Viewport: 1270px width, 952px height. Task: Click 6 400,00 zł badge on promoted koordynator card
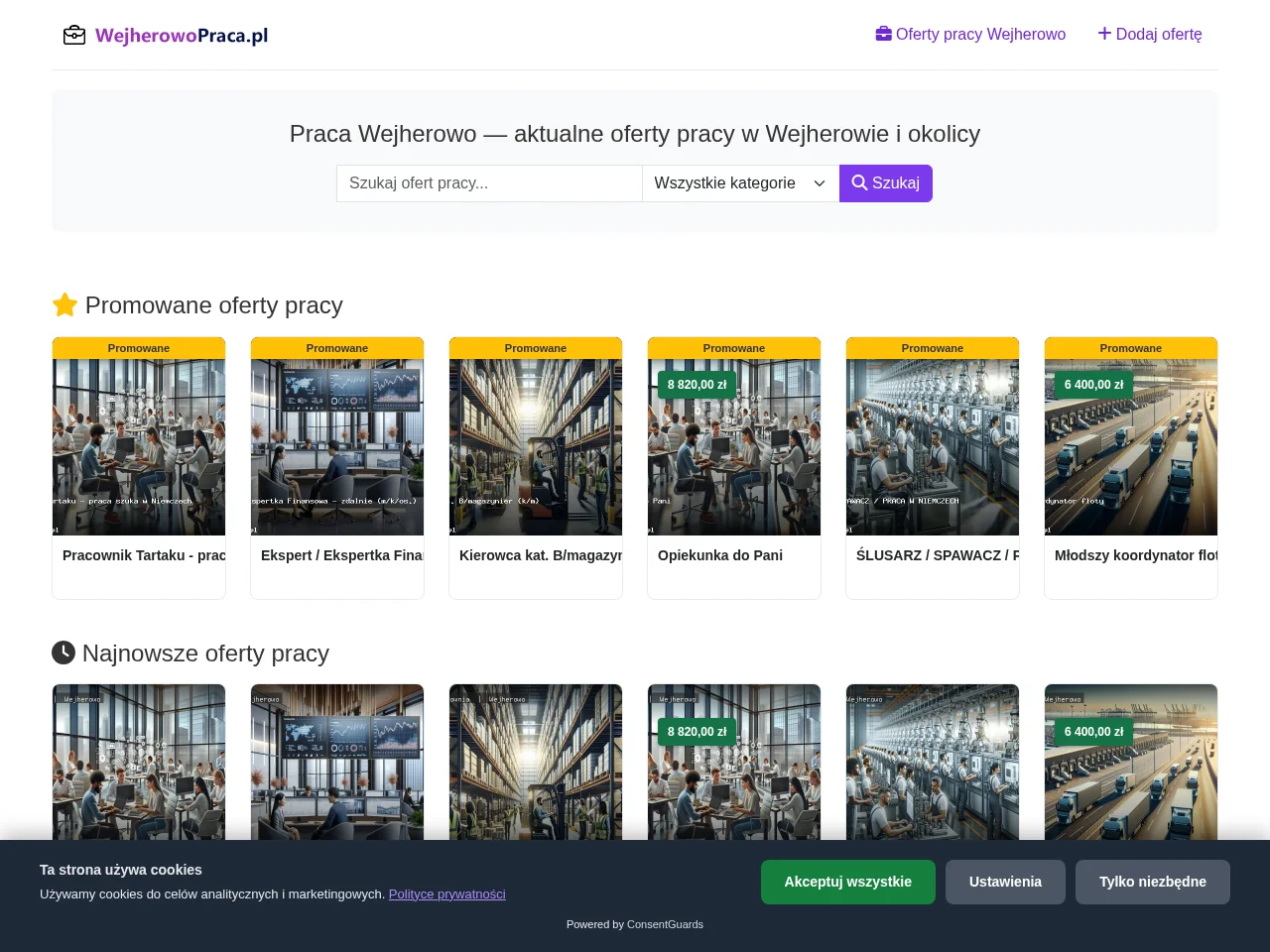point(1093,385)
